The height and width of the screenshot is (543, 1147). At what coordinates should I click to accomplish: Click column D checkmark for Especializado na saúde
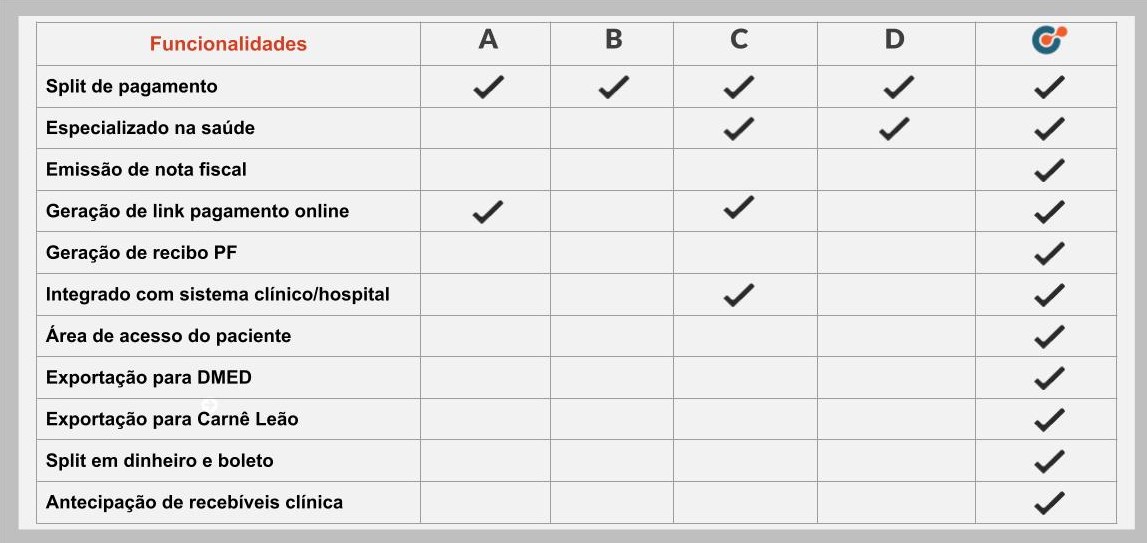[x=894, y=129]
